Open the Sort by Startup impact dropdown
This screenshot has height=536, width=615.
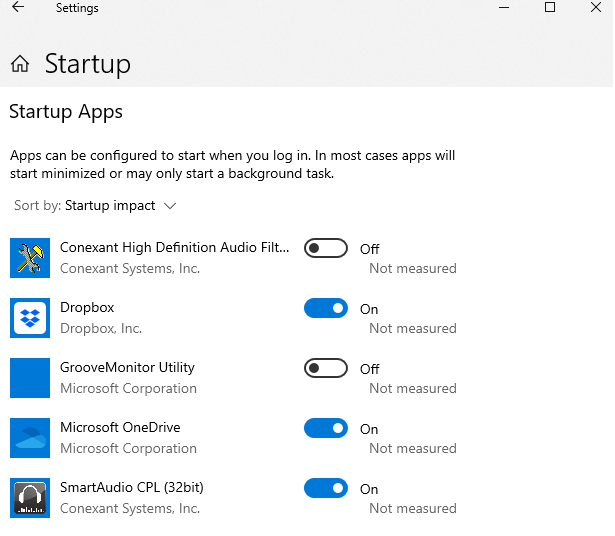pyautogui.click(x=95, y=205)
